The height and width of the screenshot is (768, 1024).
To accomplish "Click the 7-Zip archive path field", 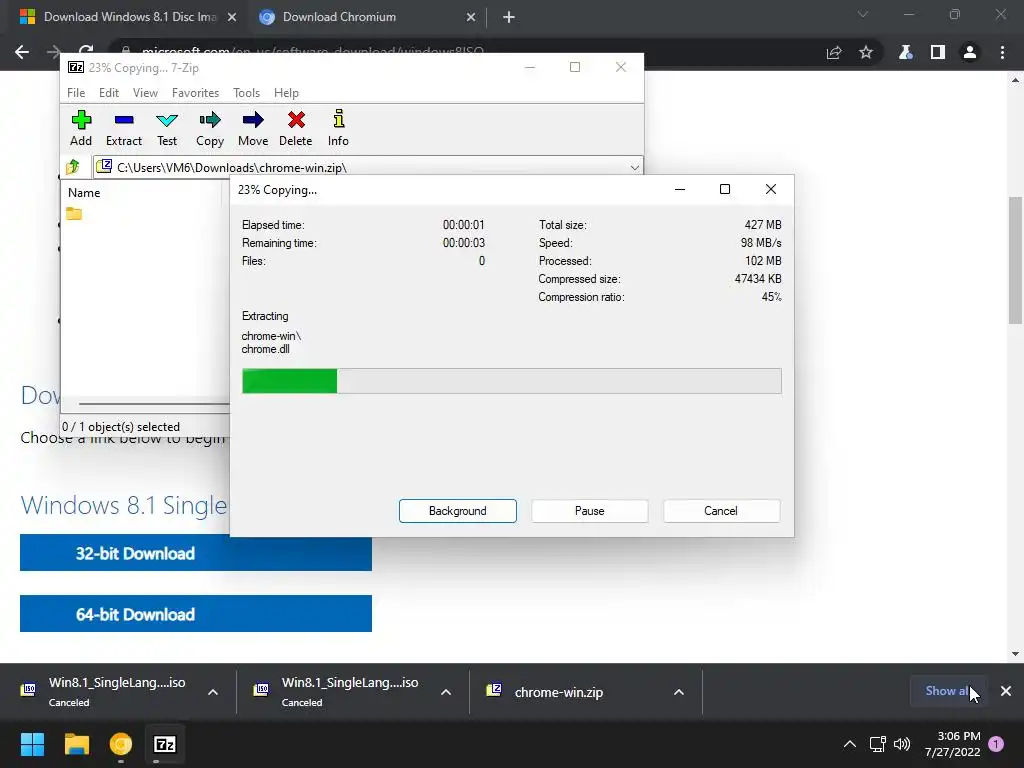I will [x=368, y=168].
